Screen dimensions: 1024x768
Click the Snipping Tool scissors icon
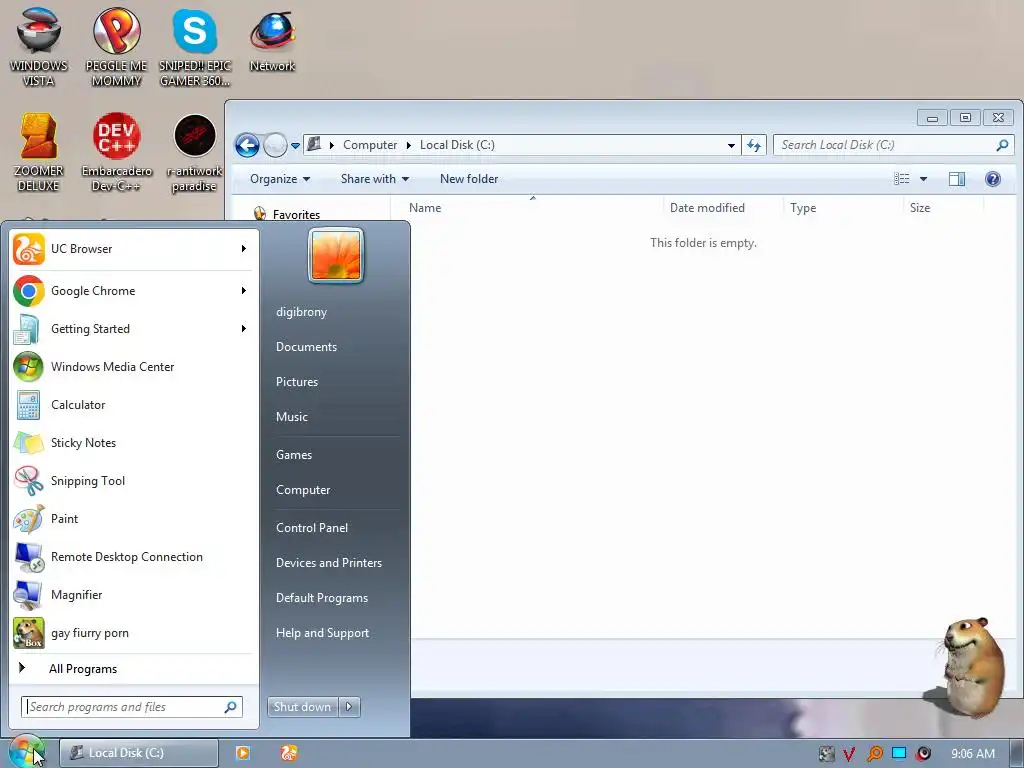pos(29,481)
